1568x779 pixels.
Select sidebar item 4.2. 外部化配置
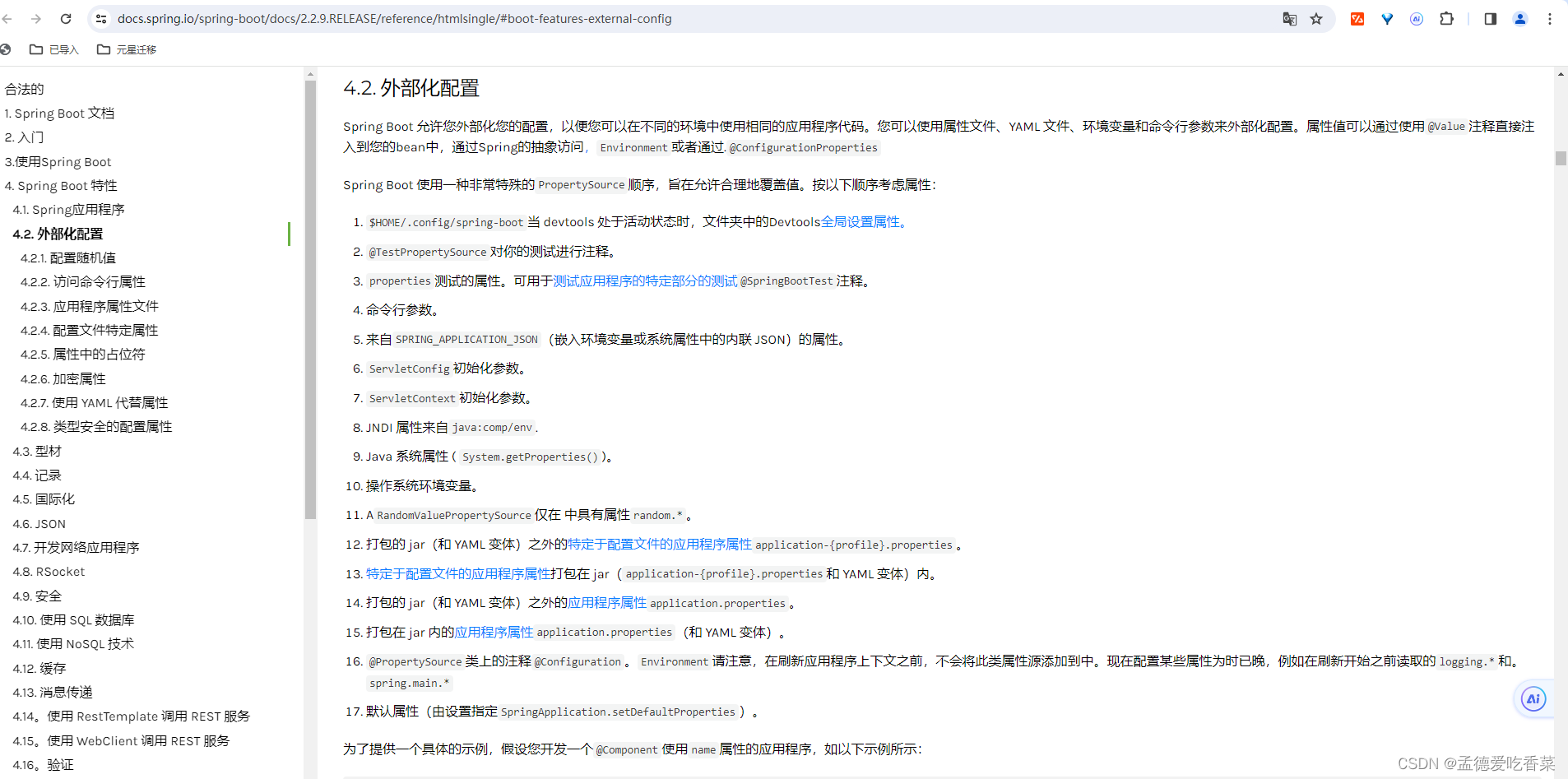(58, 234)
